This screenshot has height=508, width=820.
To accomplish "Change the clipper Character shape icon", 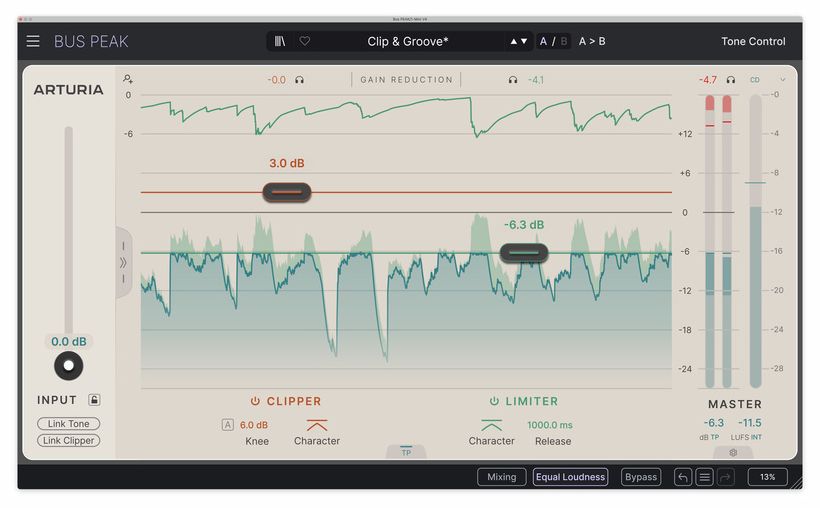I will [x=317, y=425].
